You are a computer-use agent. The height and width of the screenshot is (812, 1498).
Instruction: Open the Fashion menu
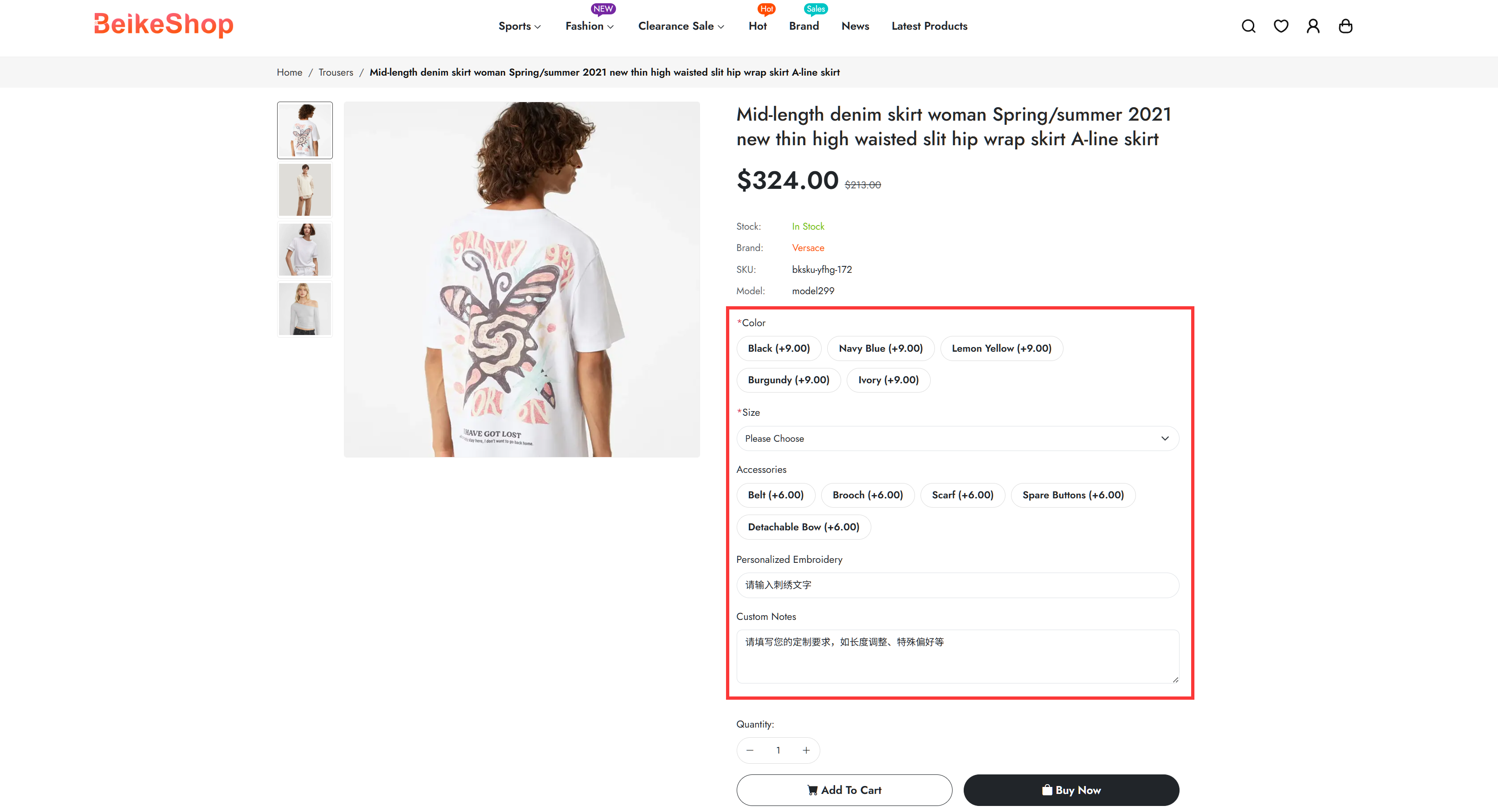(x=589, y=26)
